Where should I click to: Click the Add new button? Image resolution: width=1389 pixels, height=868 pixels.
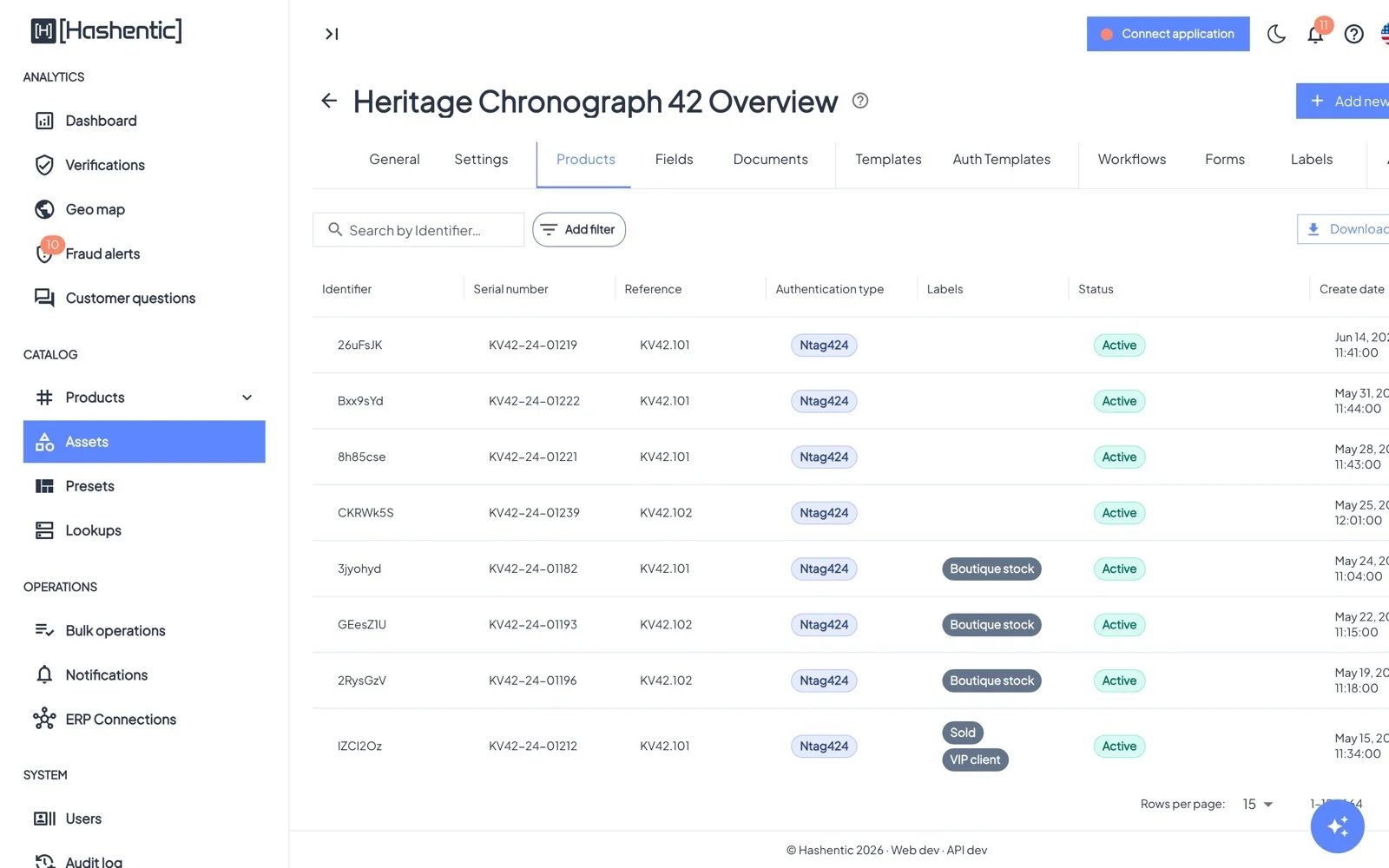click(1343, 102)
